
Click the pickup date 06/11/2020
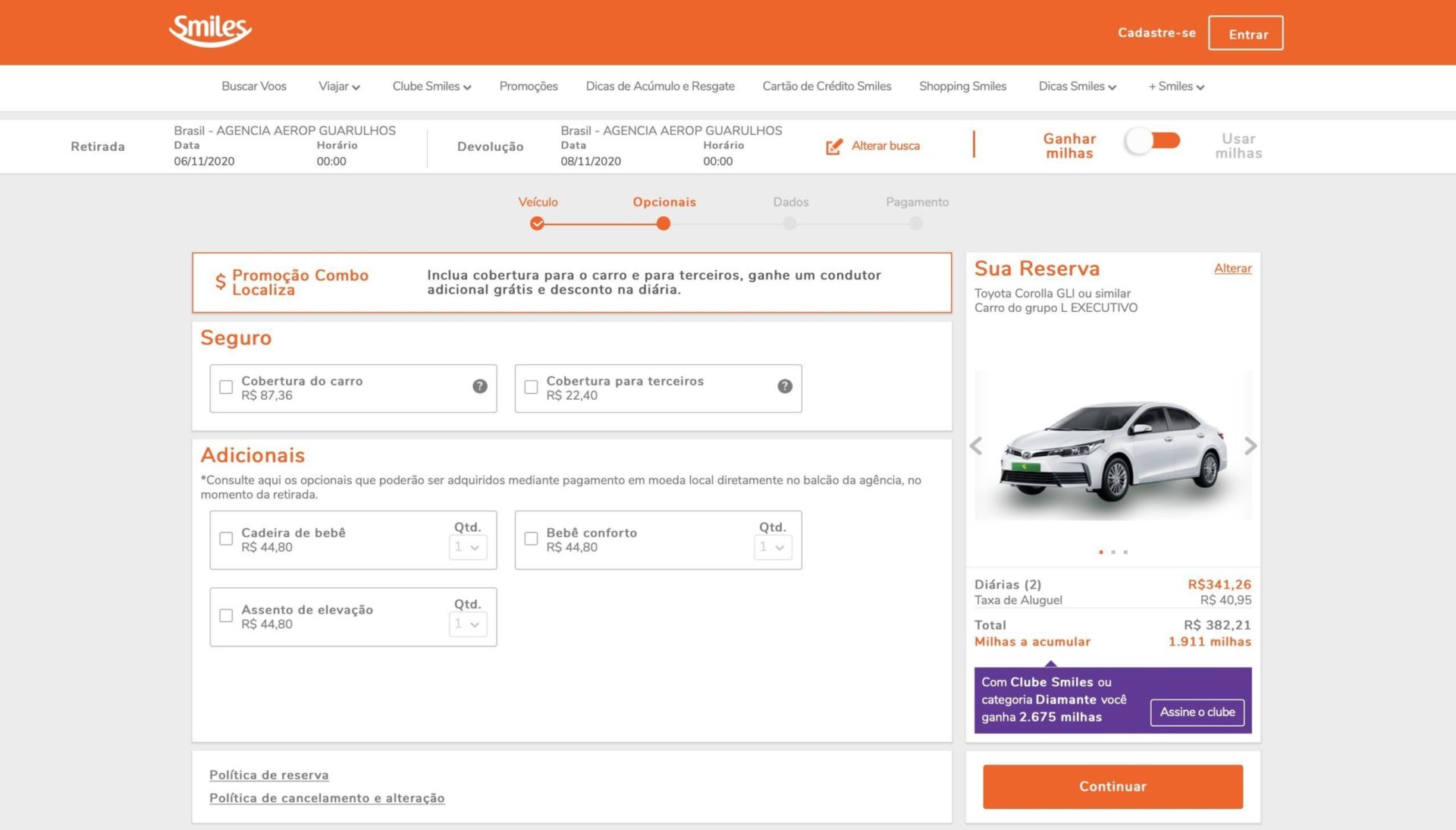[x=204, y=161]
